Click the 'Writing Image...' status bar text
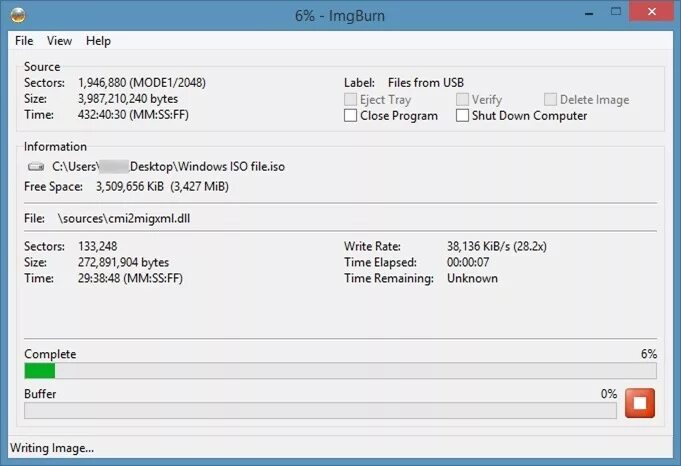This screenshot has width=681, height=466. (52, 448)
